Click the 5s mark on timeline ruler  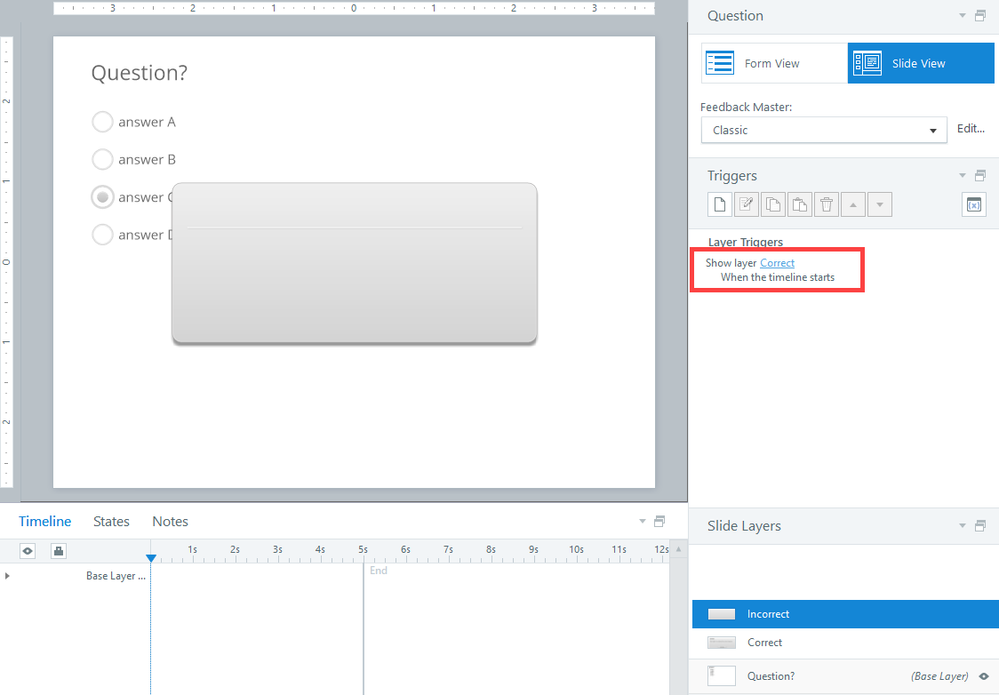tap(363, 550)
